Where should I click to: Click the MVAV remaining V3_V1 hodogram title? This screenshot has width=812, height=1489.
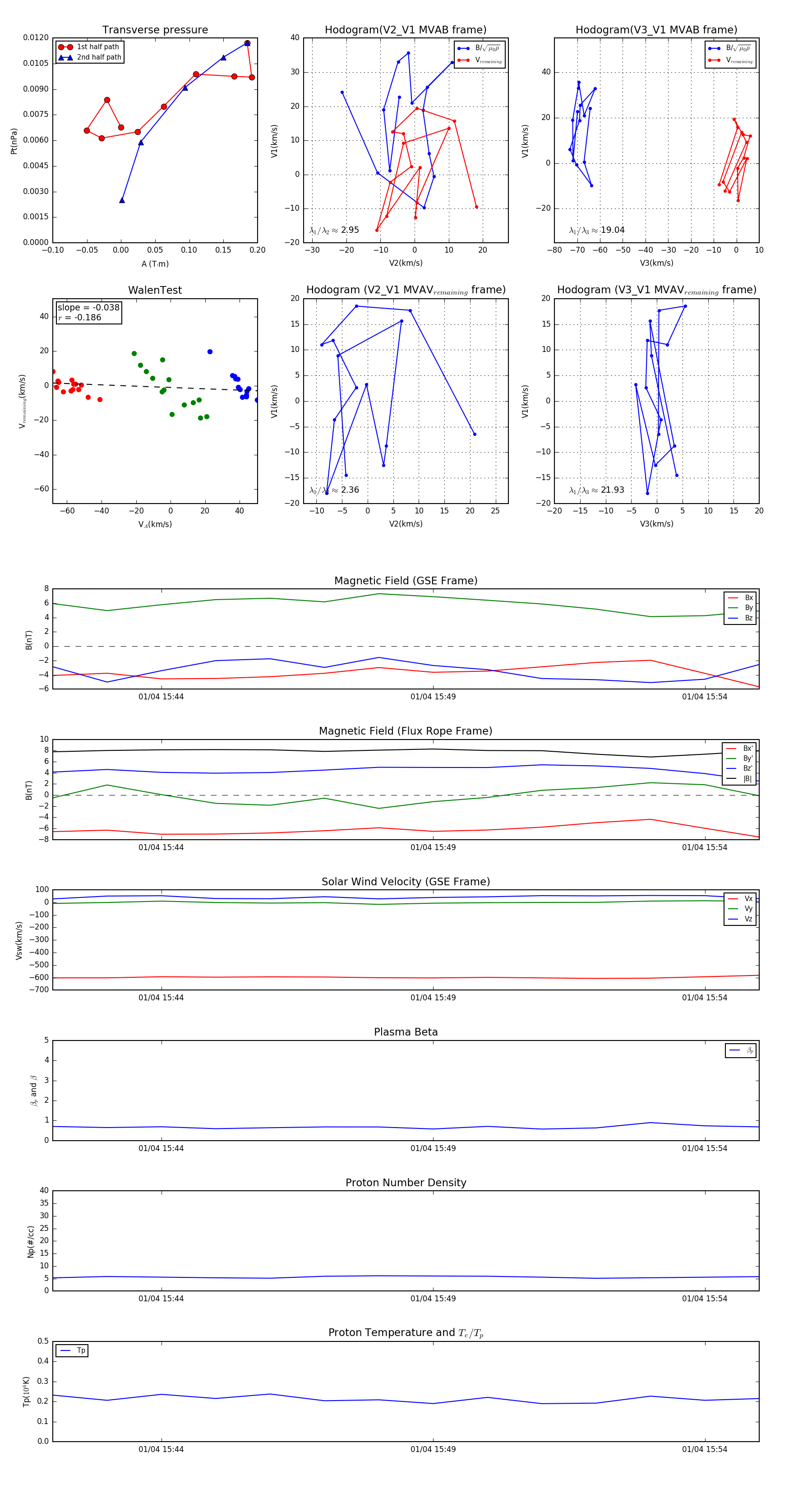(656, 290)
